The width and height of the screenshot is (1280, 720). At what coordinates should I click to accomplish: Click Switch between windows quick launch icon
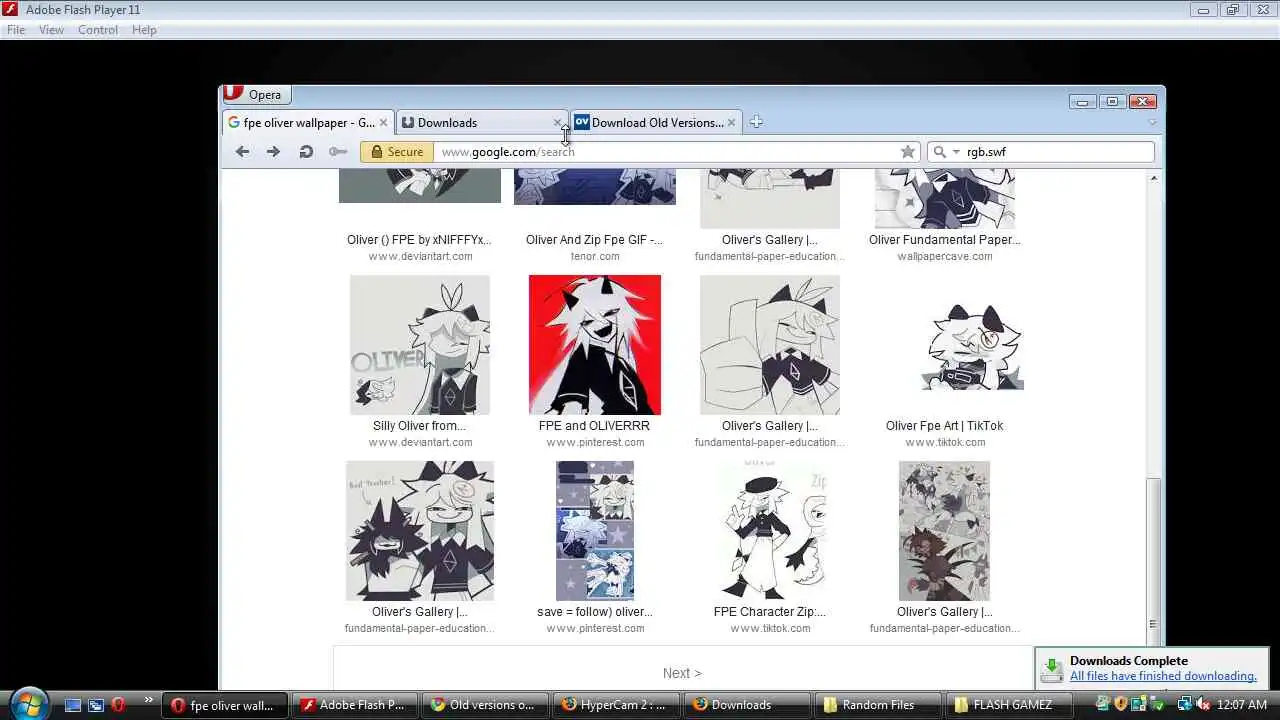tap(96, 705)
